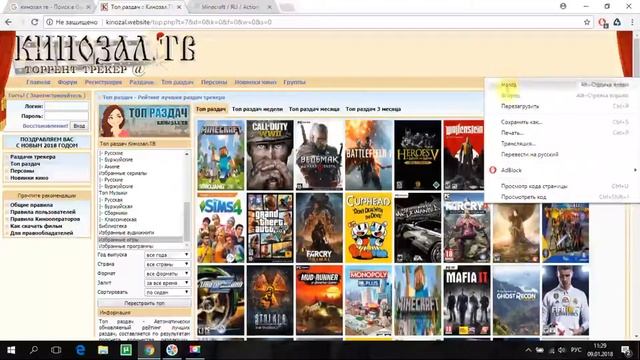Open the 'Страна' dropdown

pos(167,264)
